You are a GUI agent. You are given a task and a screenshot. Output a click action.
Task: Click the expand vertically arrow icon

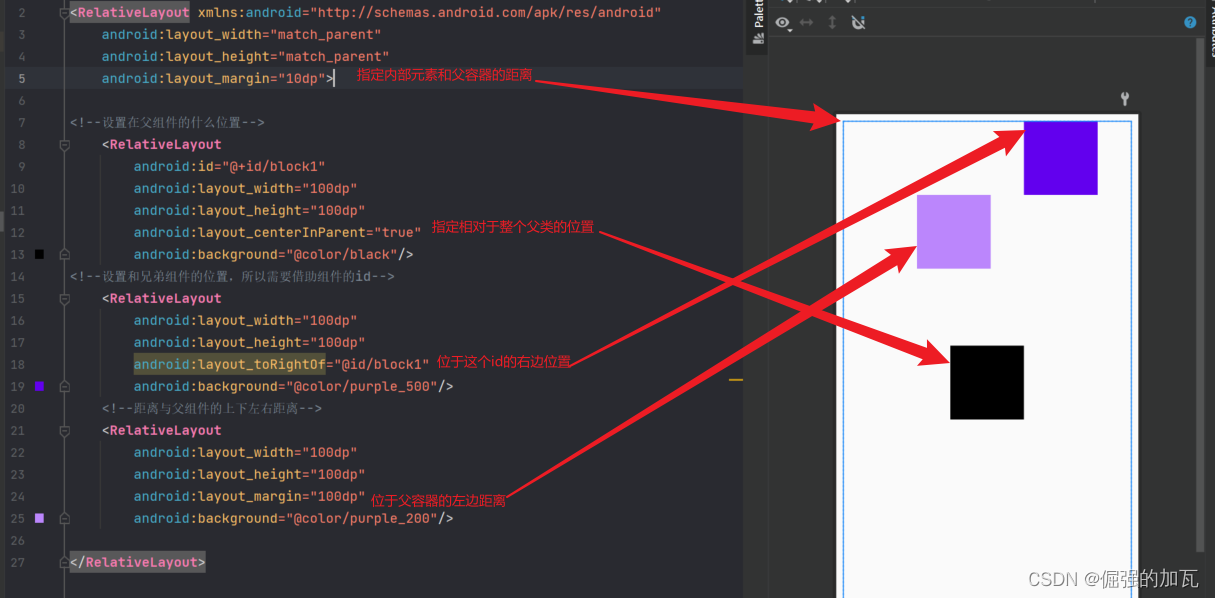[x=832, y=22]
